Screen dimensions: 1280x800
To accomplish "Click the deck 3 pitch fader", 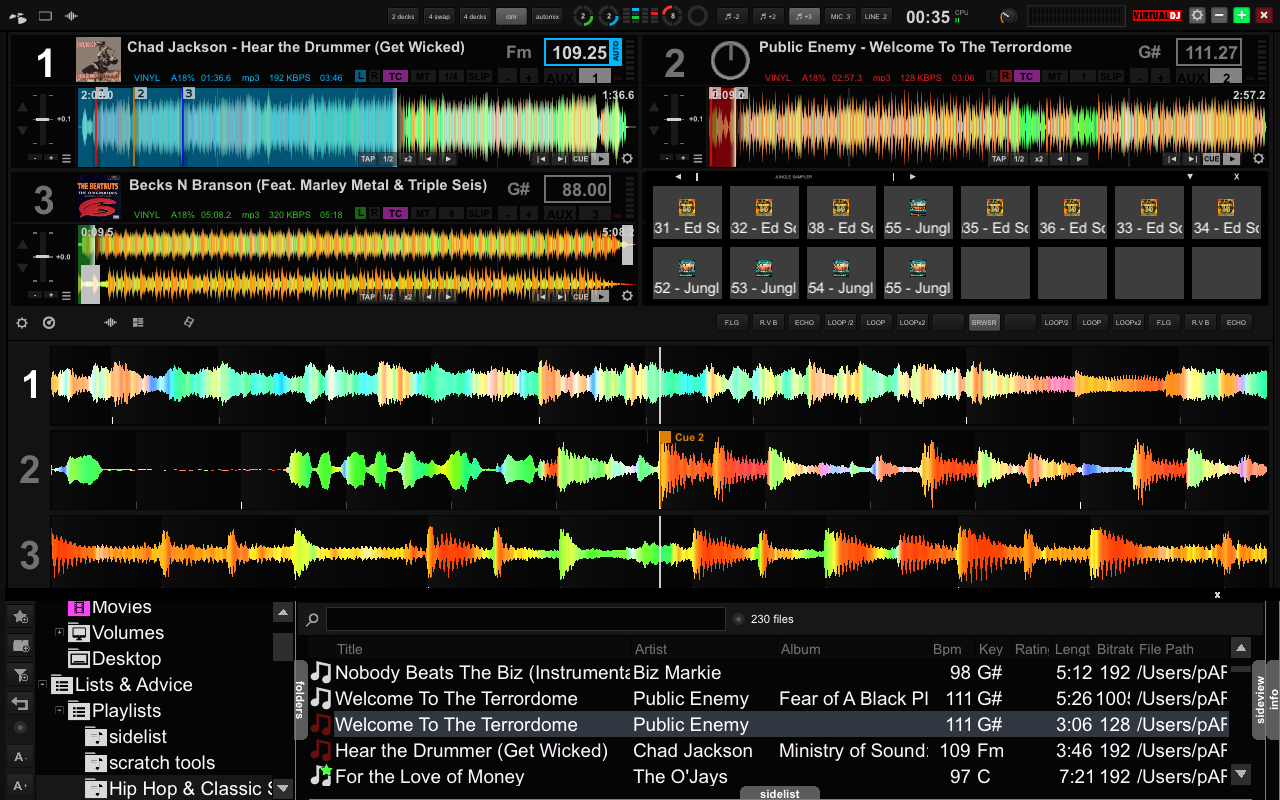I will coord(43,256).
